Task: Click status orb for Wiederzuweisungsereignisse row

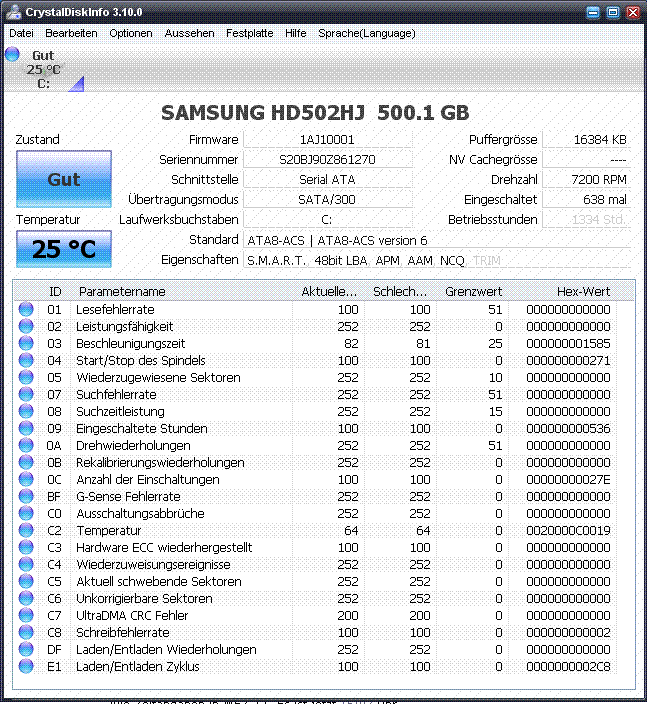Action: pos(26,564)
